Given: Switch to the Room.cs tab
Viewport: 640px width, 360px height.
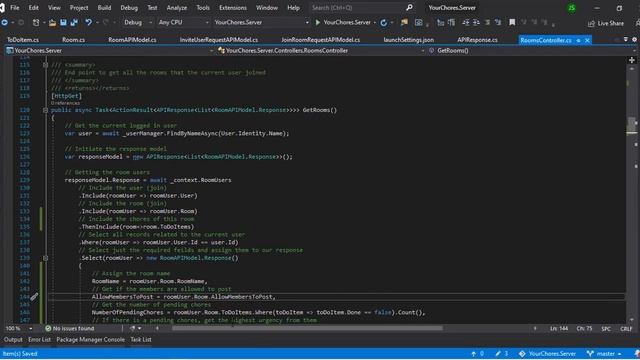Looking at the screenshot, I should tap(73, 40).
